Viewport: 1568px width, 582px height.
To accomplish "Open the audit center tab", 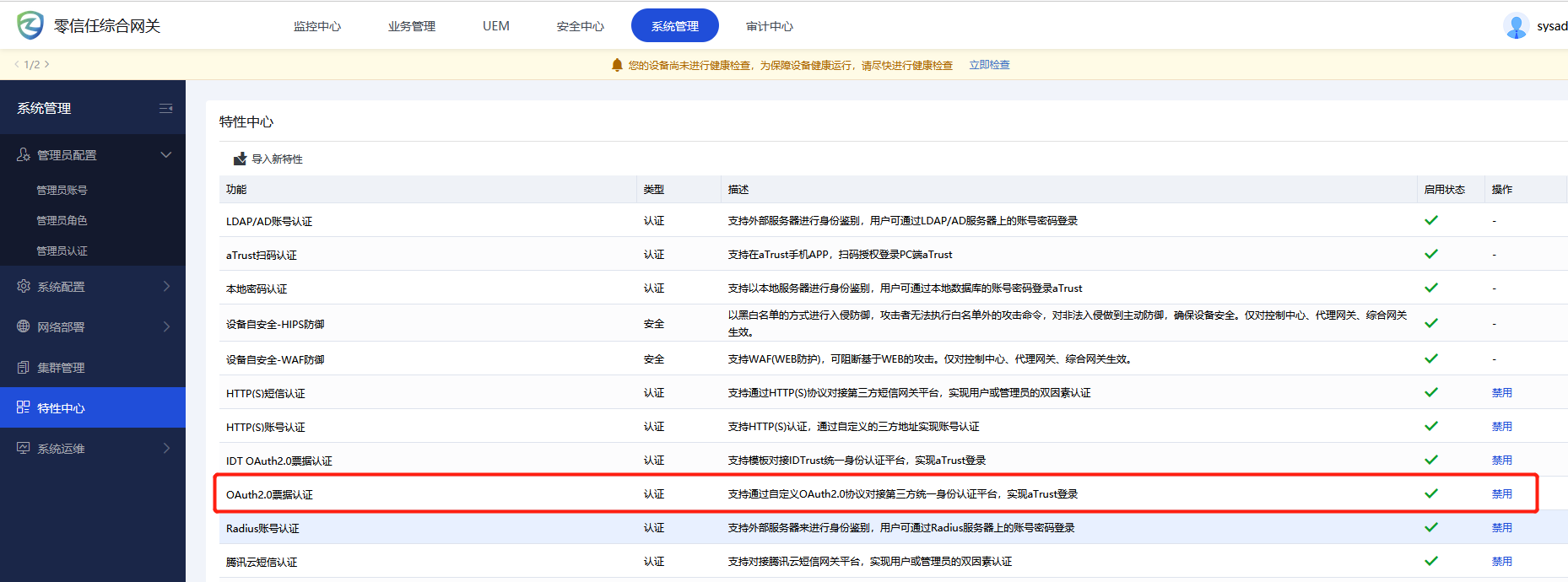I will (x=769, y=26).
